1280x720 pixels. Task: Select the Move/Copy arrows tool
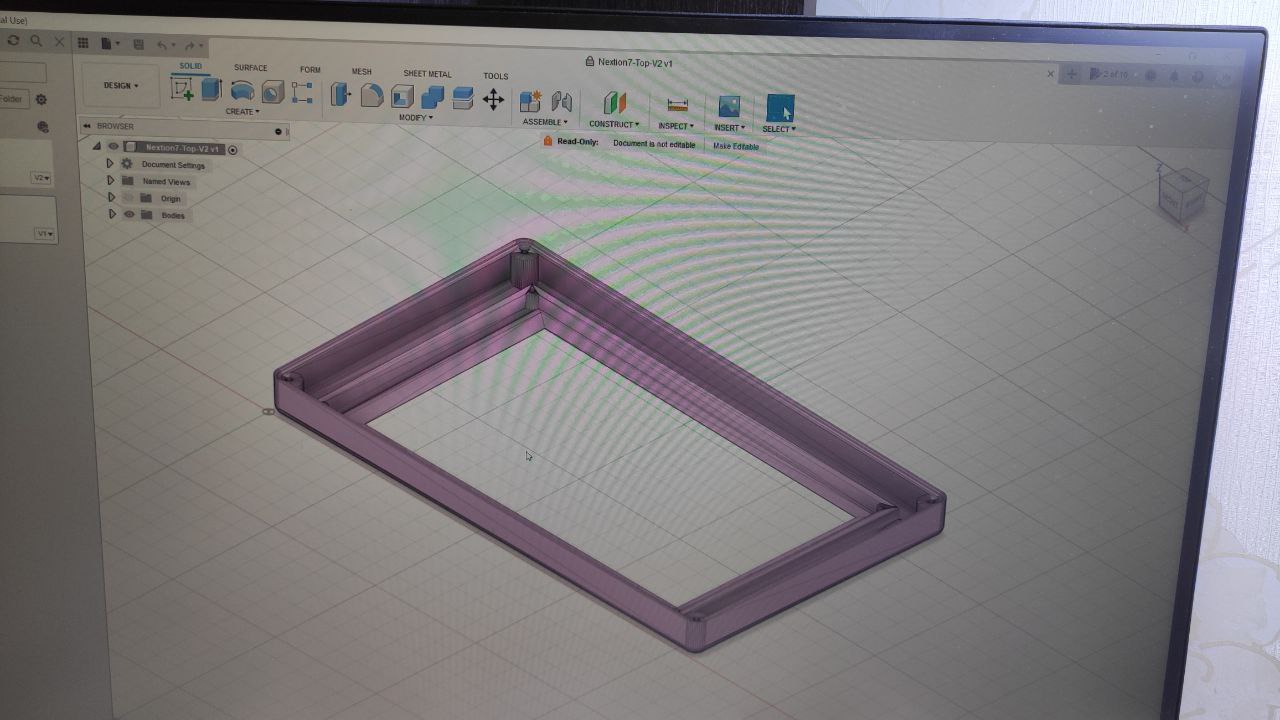[493, 99]
